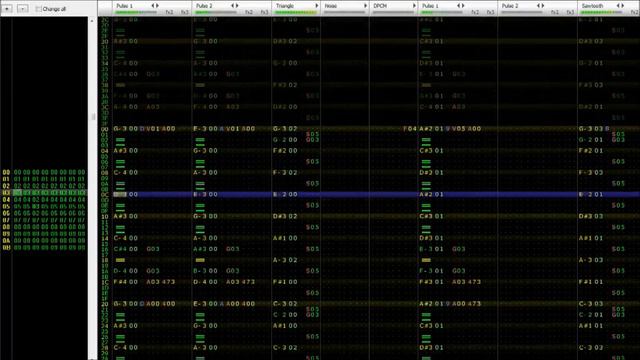The width and height of the screenshot is (640, 360).
Task: Remove an effect column with Sawtooth's left arrow
Action: [618, 6]
